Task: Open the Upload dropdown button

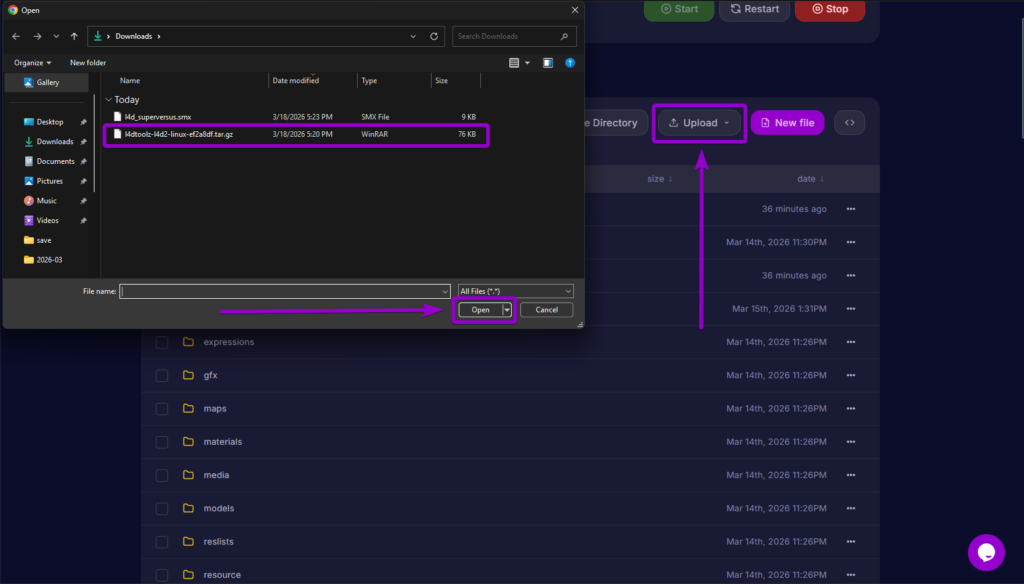Action: [x=698, y=122]
